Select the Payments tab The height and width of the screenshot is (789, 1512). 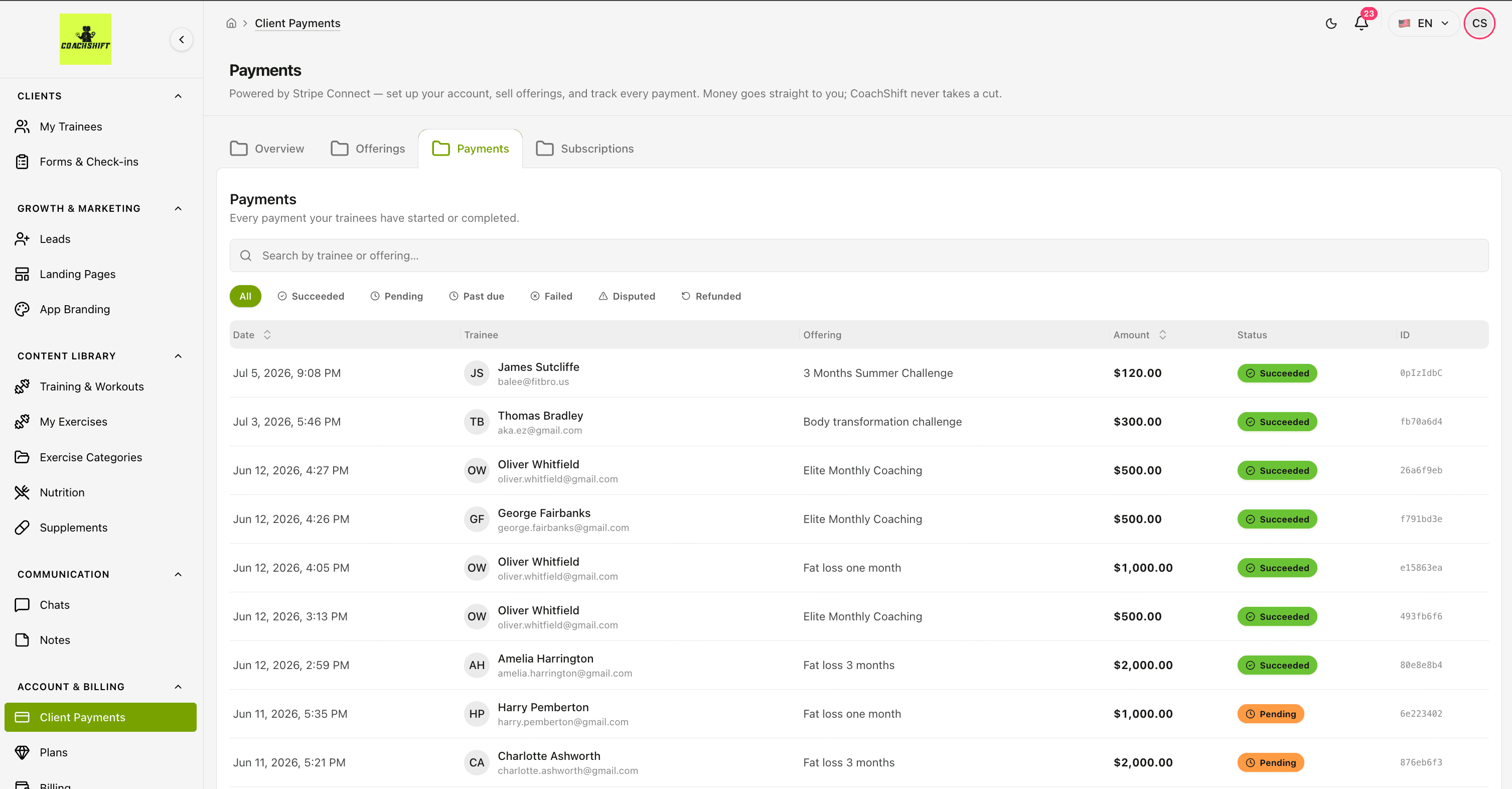[470, 149]
